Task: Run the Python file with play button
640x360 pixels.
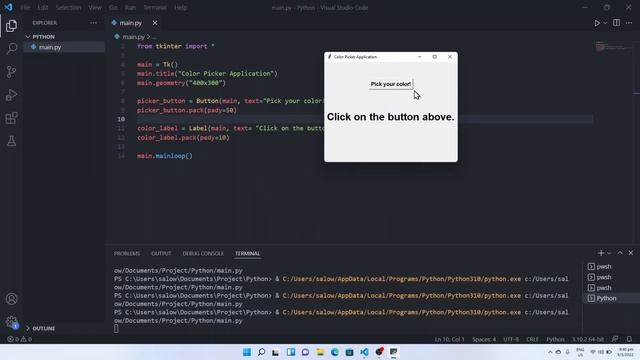Action: point(597,23)
